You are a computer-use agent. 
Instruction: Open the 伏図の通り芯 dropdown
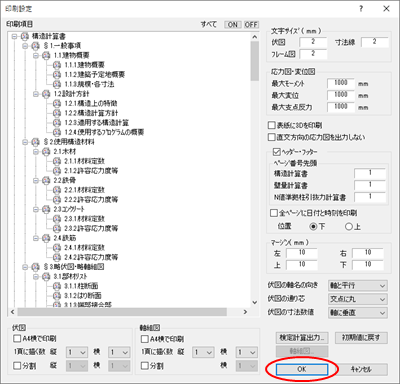click(358, 299)
